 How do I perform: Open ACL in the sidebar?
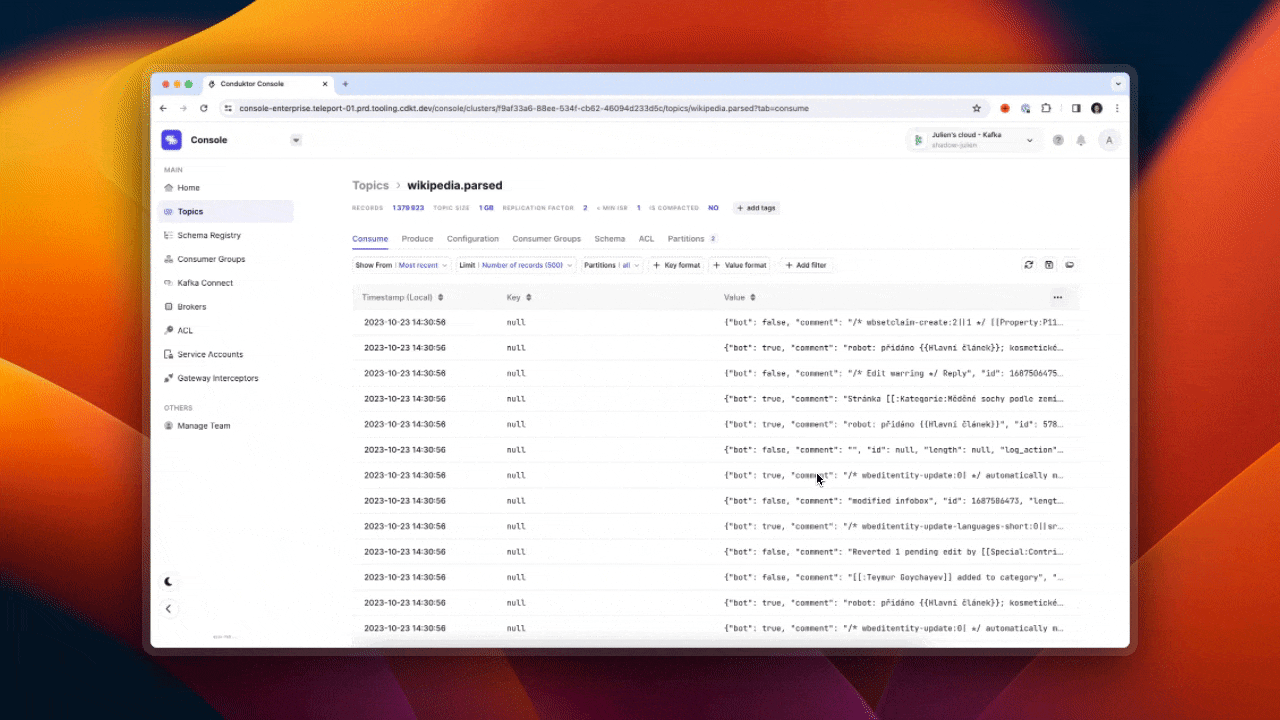[x=226, y=330]
